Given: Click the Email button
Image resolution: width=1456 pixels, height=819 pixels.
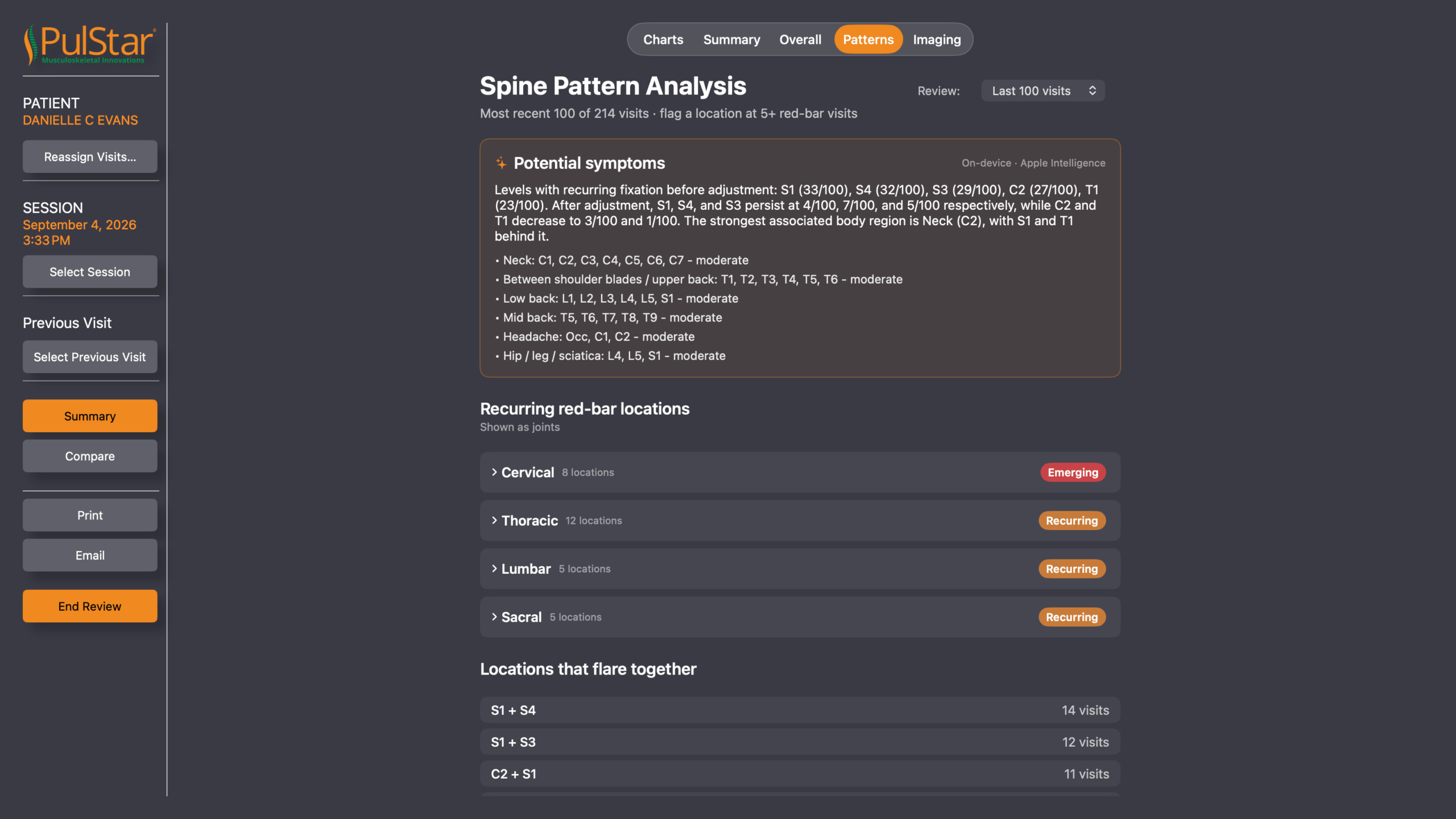Looking at the screenshot, I should [90, 555].
